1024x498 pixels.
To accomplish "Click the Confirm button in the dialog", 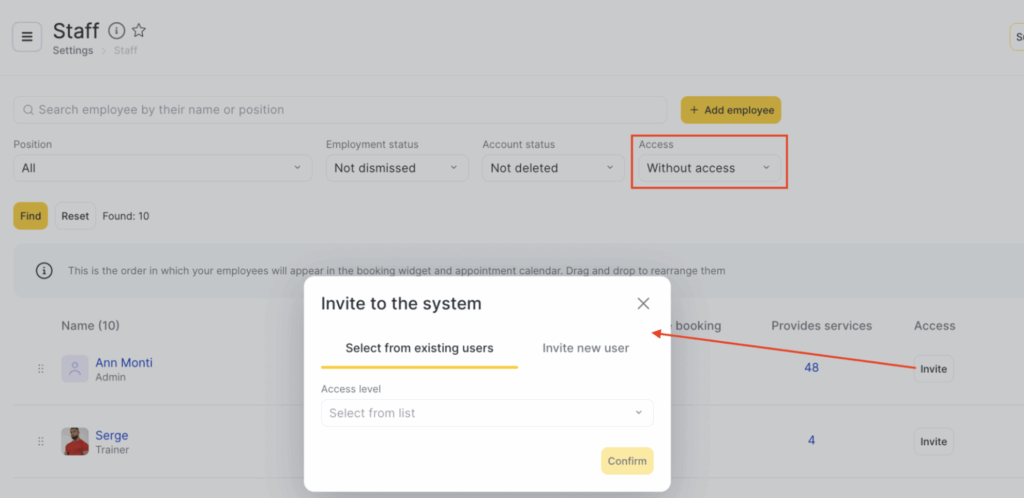I will [x=627, y=461].
